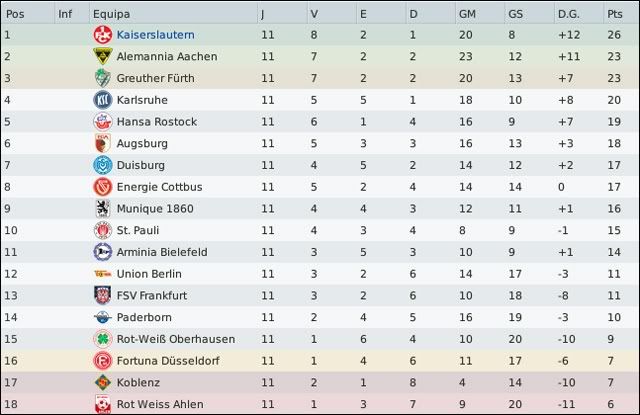Sort table by Equipa column header
Viewport: 640px width, 415px height.
point(109,13)
